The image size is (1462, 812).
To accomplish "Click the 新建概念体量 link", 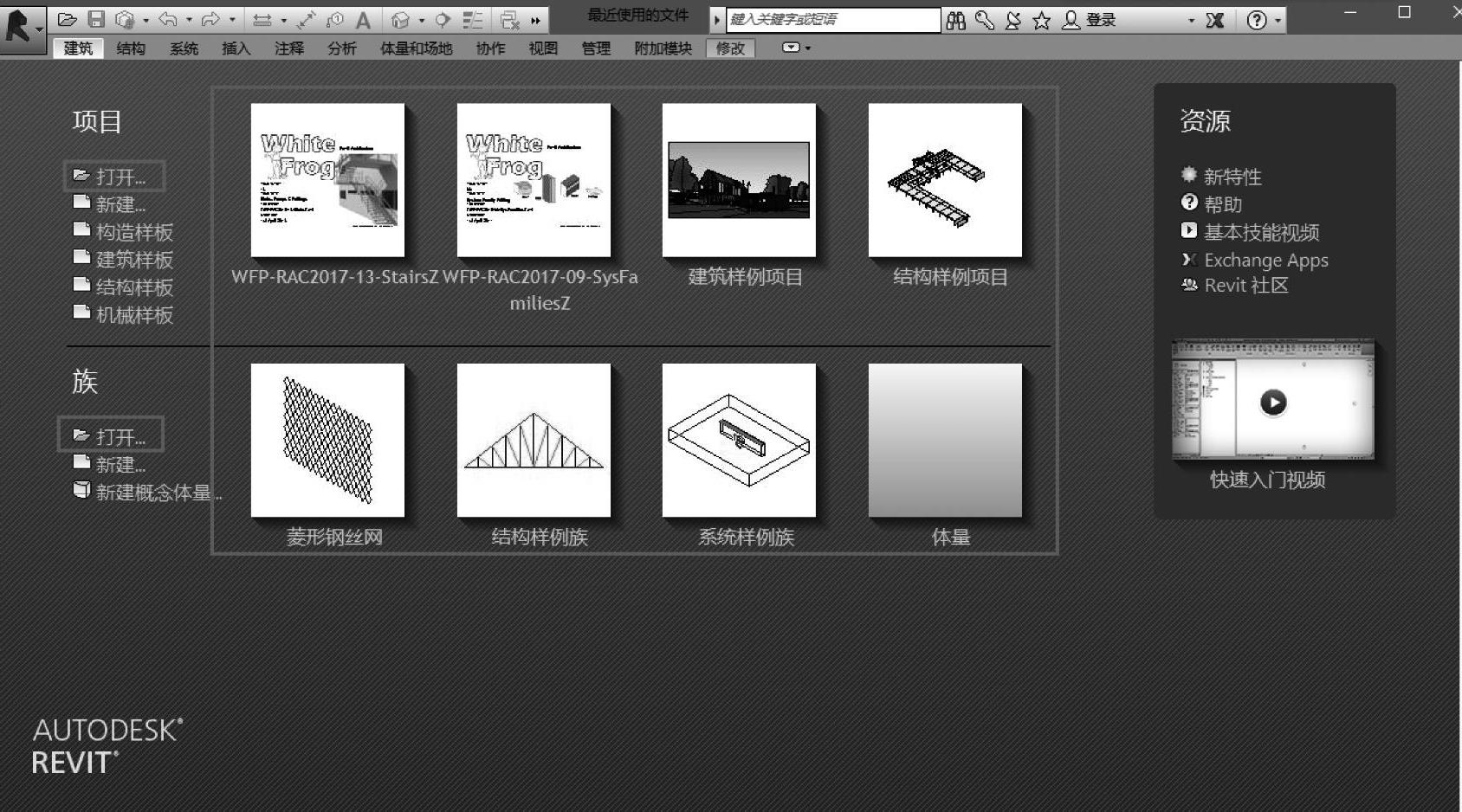I will 147,493.
